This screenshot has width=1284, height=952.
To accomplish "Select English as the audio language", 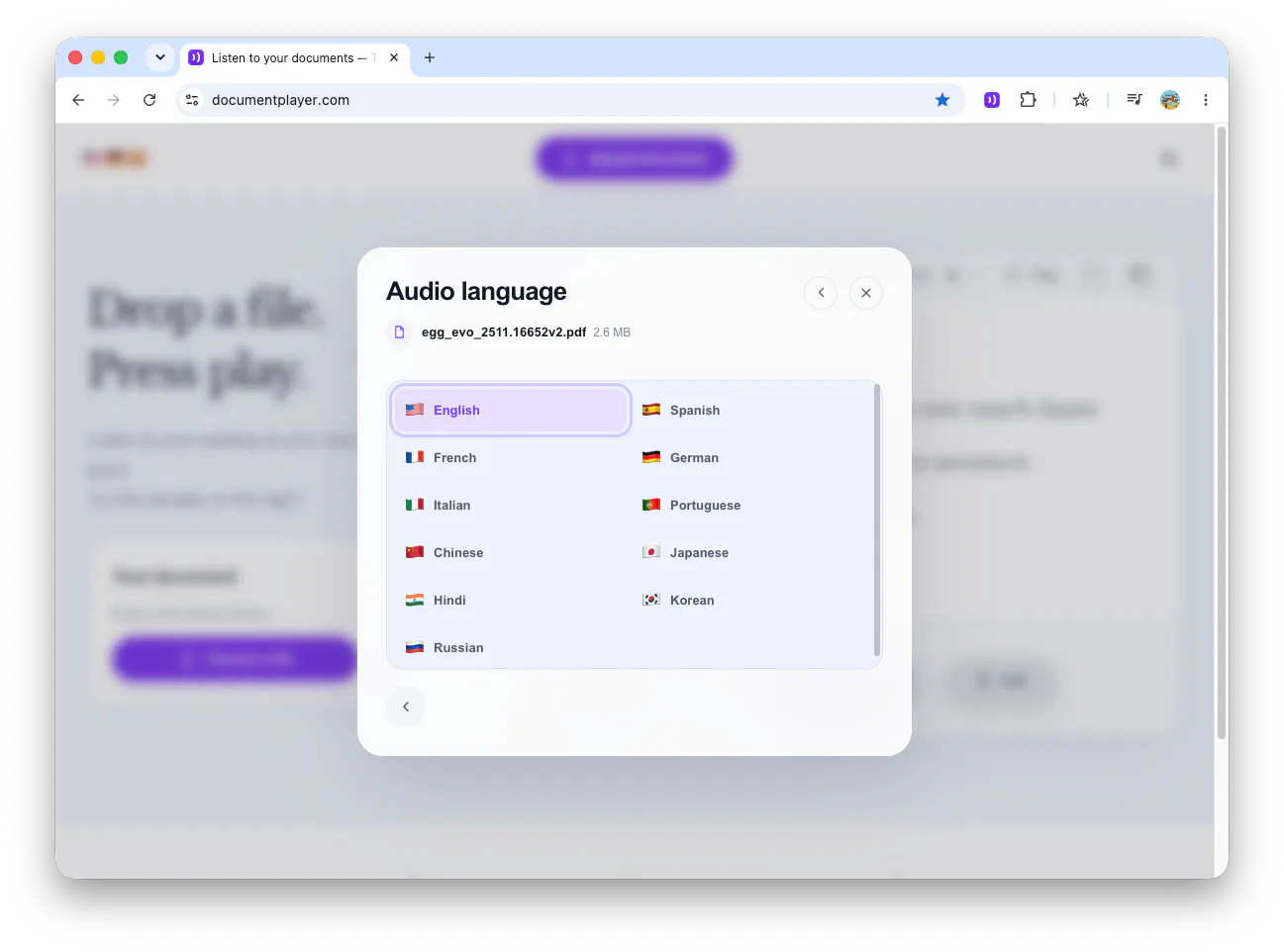I will (x=511, y=410).
